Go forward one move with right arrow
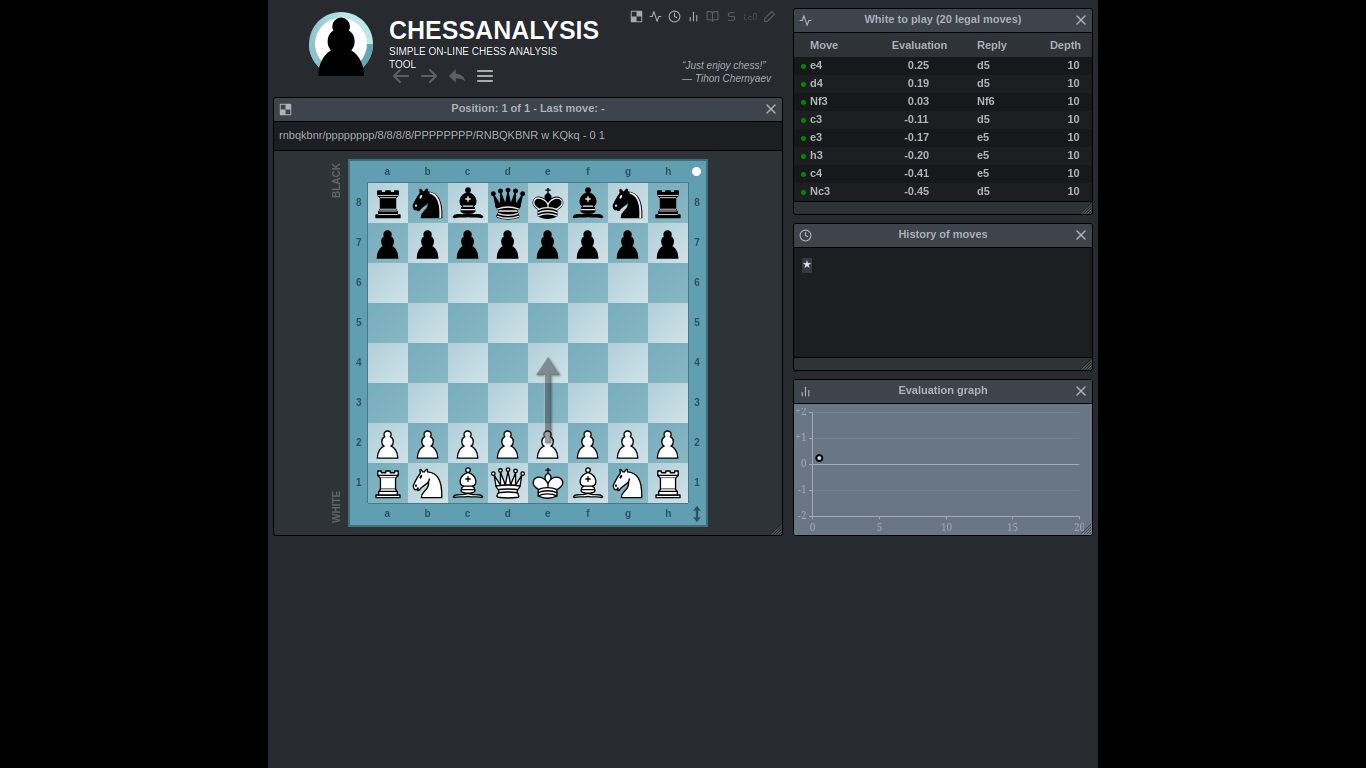This screenshot has width=1366, height=768. point(429,75)
